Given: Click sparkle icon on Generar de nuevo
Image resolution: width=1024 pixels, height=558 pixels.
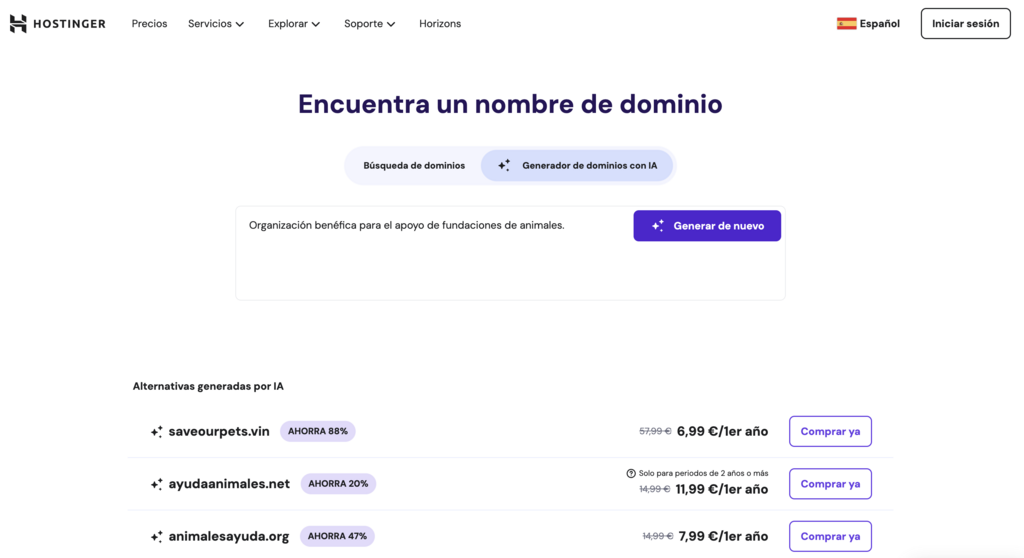Looking at the screenshot, I should click(657, 226).
